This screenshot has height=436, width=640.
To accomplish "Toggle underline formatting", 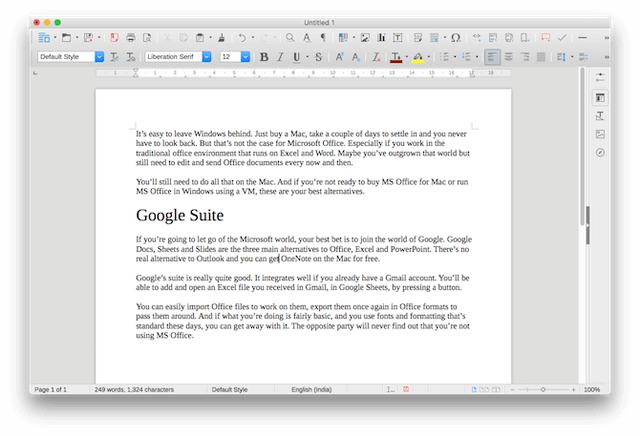I will coord(297,57).
